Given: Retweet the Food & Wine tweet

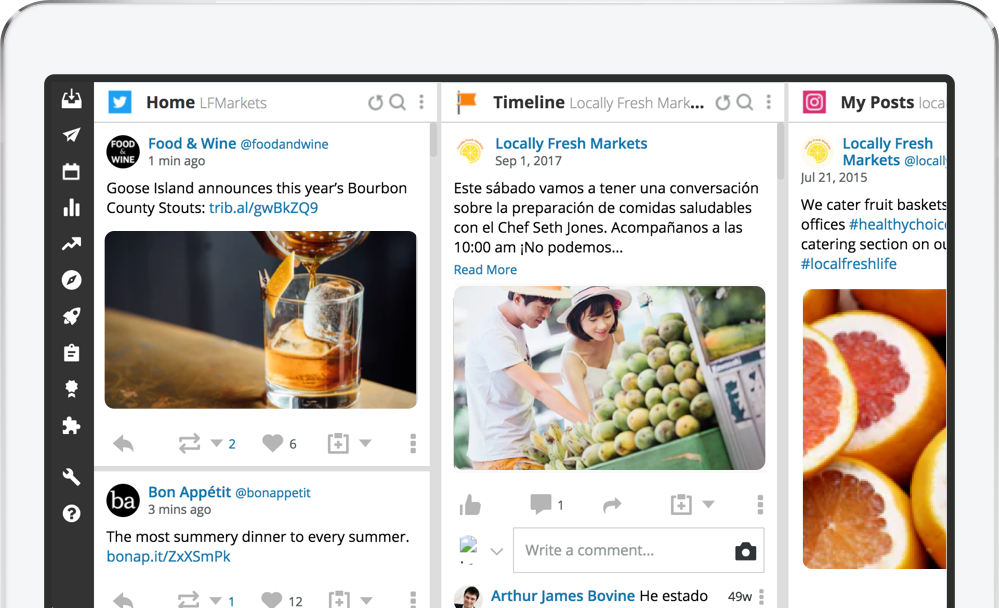Looking at the screenshot, I should [189, 444].
